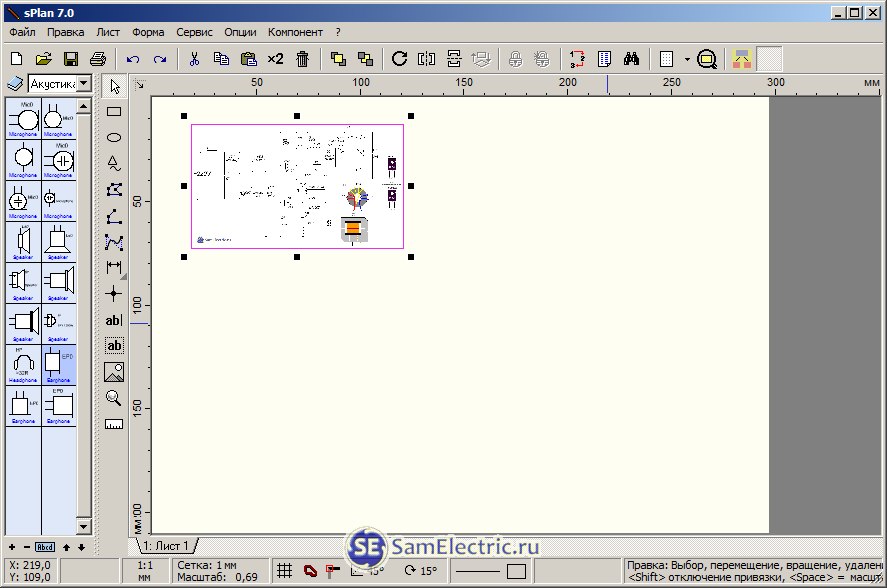Paste from the clipboard with the toolbar icon
This screenshot has width=887, height=588.
[x=248, y=59]
